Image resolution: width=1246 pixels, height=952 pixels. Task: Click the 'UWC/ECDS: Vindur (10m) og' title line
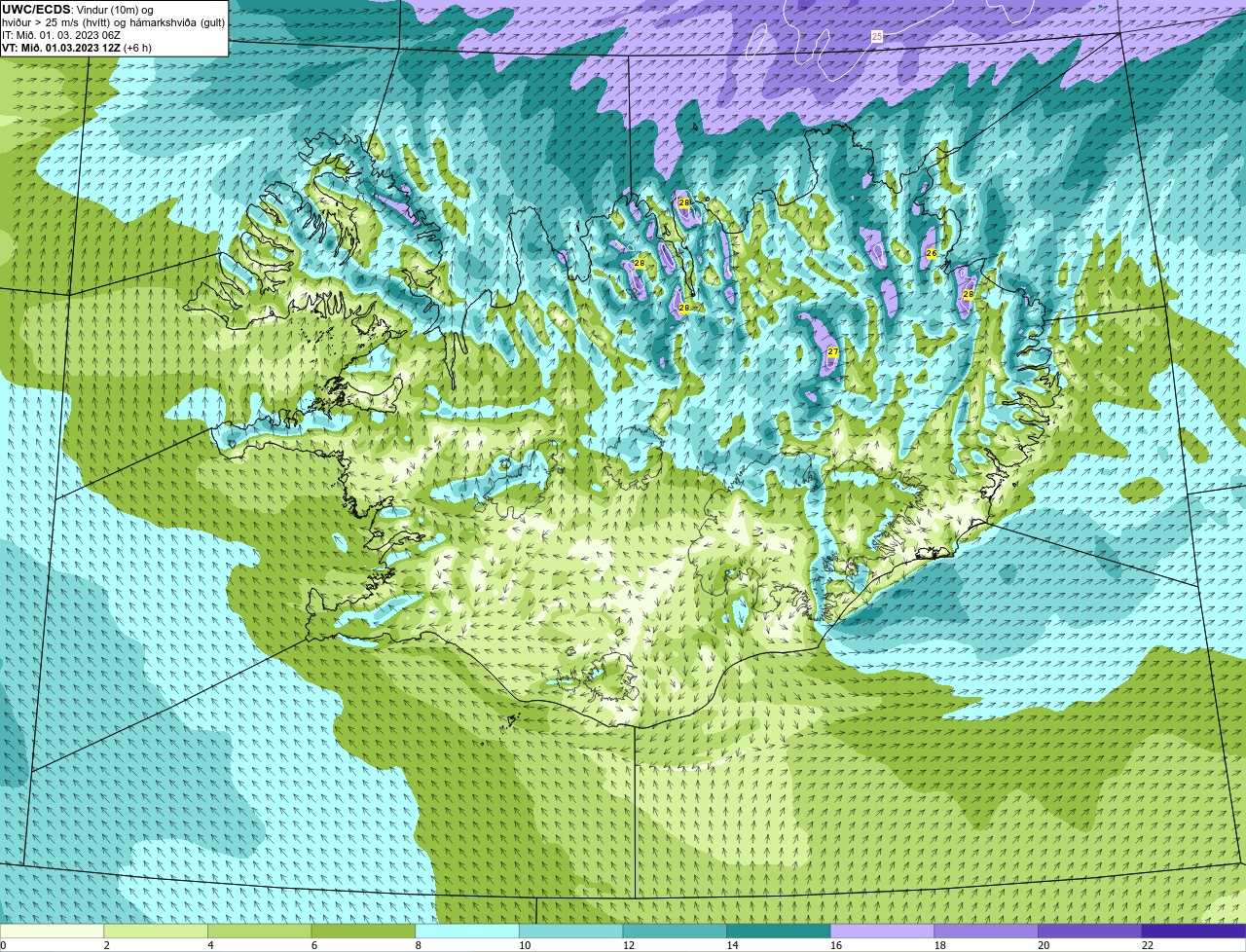coord(78,10)
